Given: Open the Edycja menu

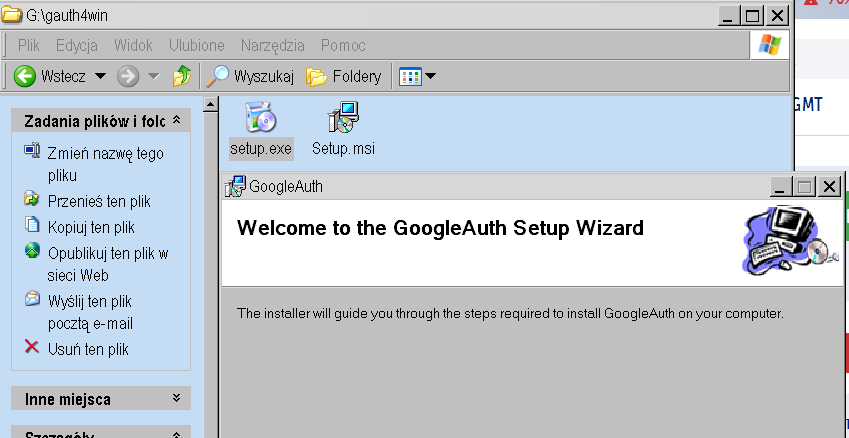Looking at the screenshot, I should click(76, 45).
